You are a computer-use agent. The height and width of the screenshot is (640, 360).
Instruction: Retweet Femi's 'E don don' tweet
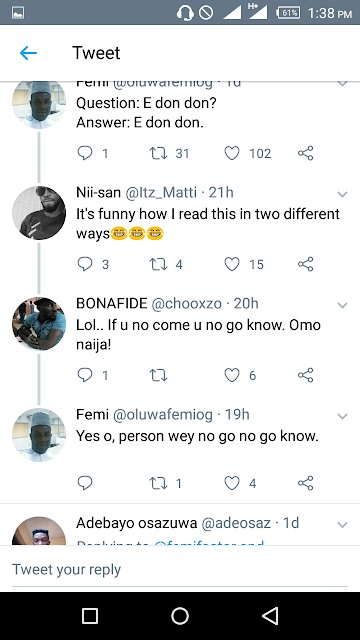click(158, 153)
